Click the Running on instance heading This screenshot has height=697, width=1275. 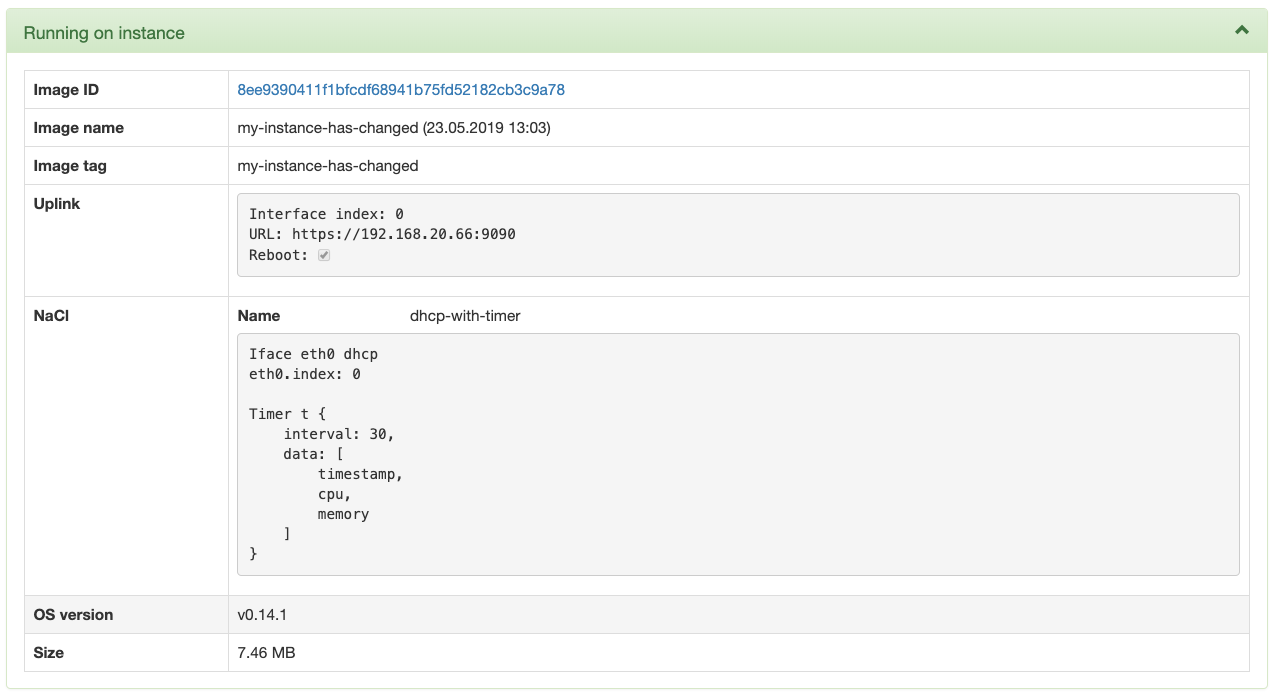(104, 33)
